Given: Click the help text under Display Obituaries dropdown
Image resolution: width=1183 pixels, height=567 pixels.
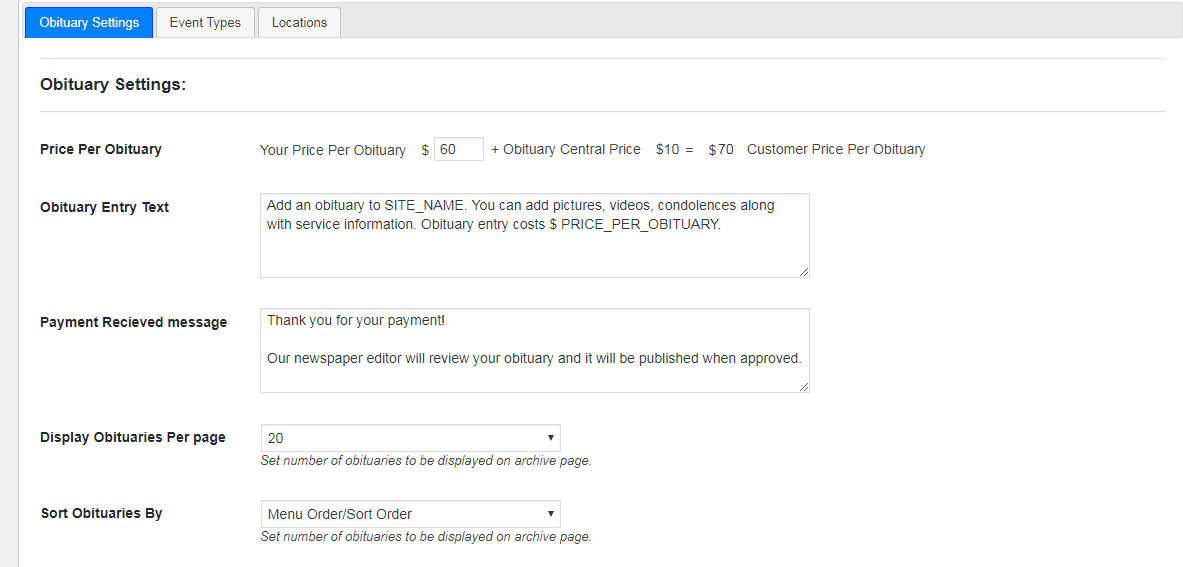Looking at the screenshot, I should click(425, 461).
